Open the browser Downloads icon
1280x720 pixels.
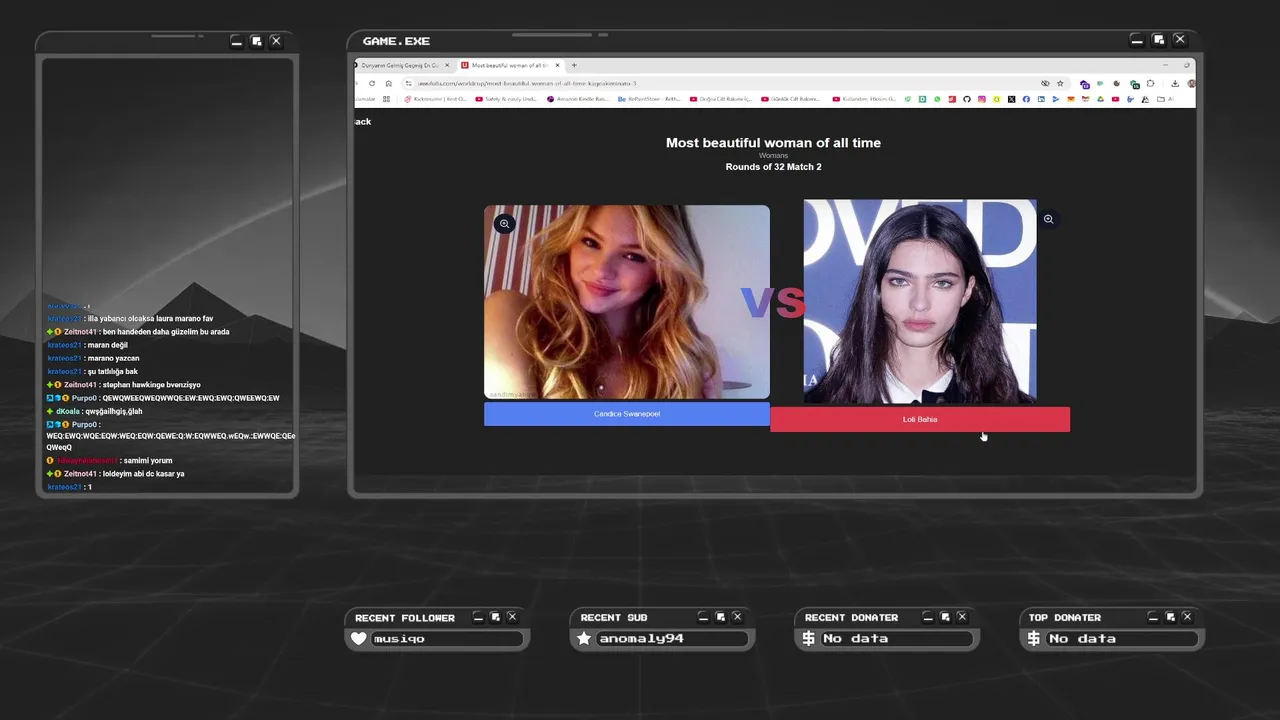pos(1175,83)
